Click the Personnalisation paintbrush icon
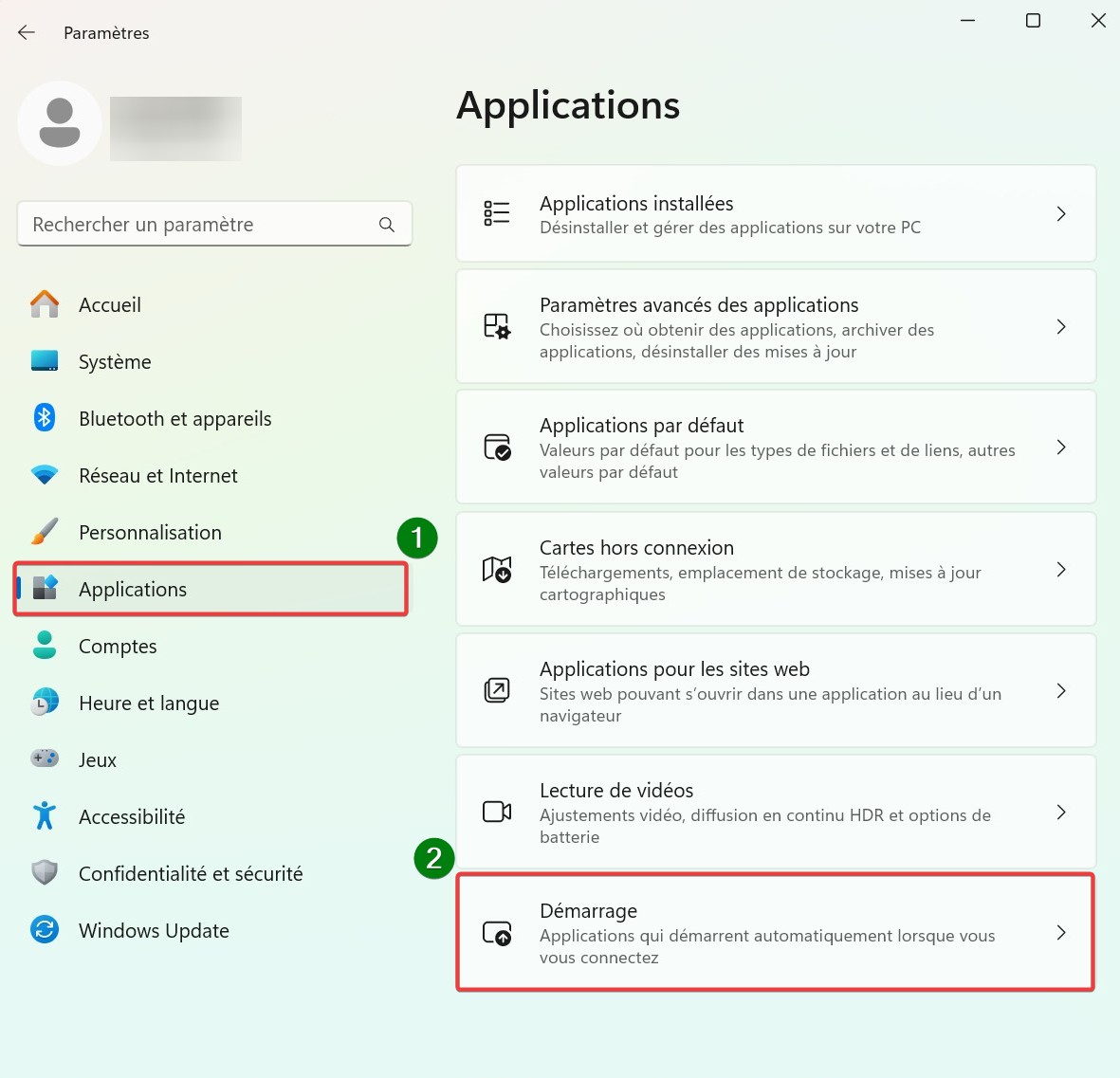Viewport: 1120px width, 1078px height. coord(45,532)
